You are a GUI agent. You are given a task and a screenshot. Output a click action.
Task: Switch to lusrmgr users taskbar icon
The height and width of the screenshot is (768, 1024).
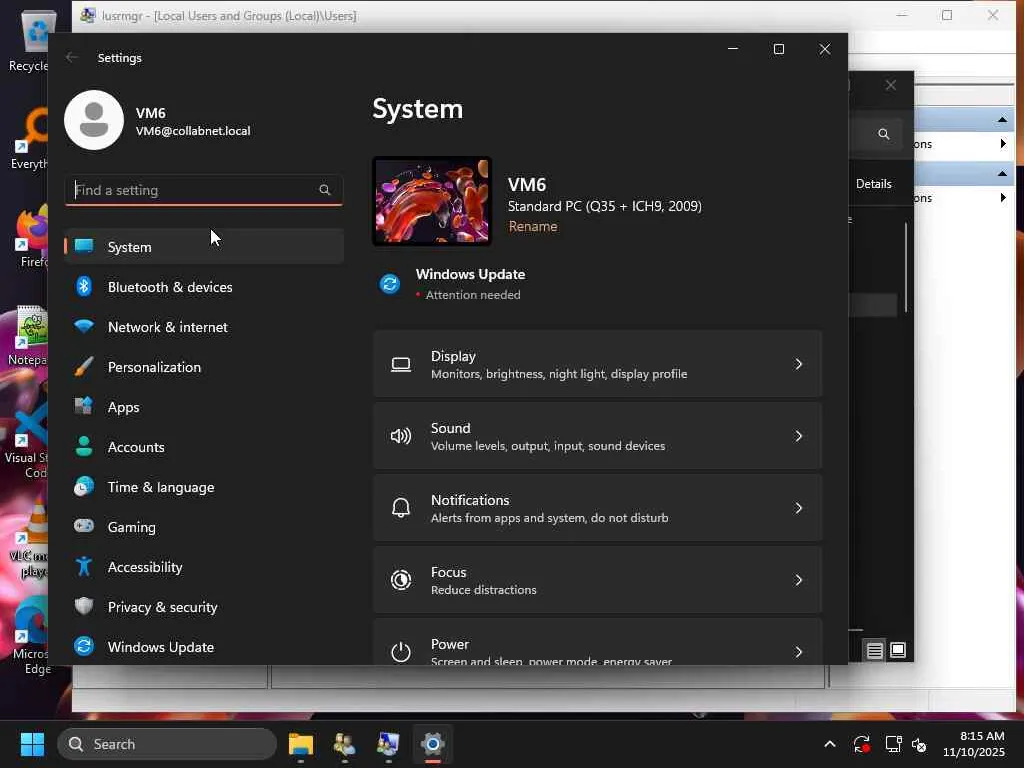[x=344, y=744]
